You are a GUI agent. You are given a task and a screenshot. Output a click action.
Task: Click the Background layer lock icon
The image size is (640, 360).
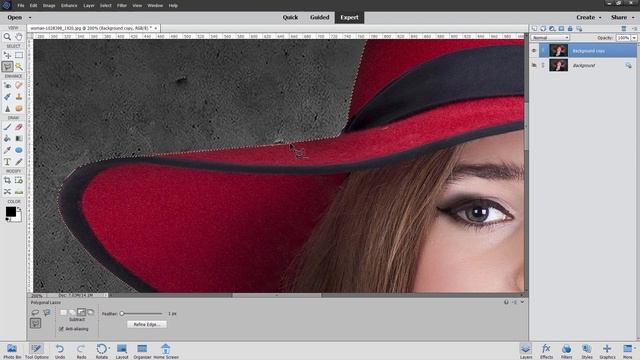click(628, 65)
